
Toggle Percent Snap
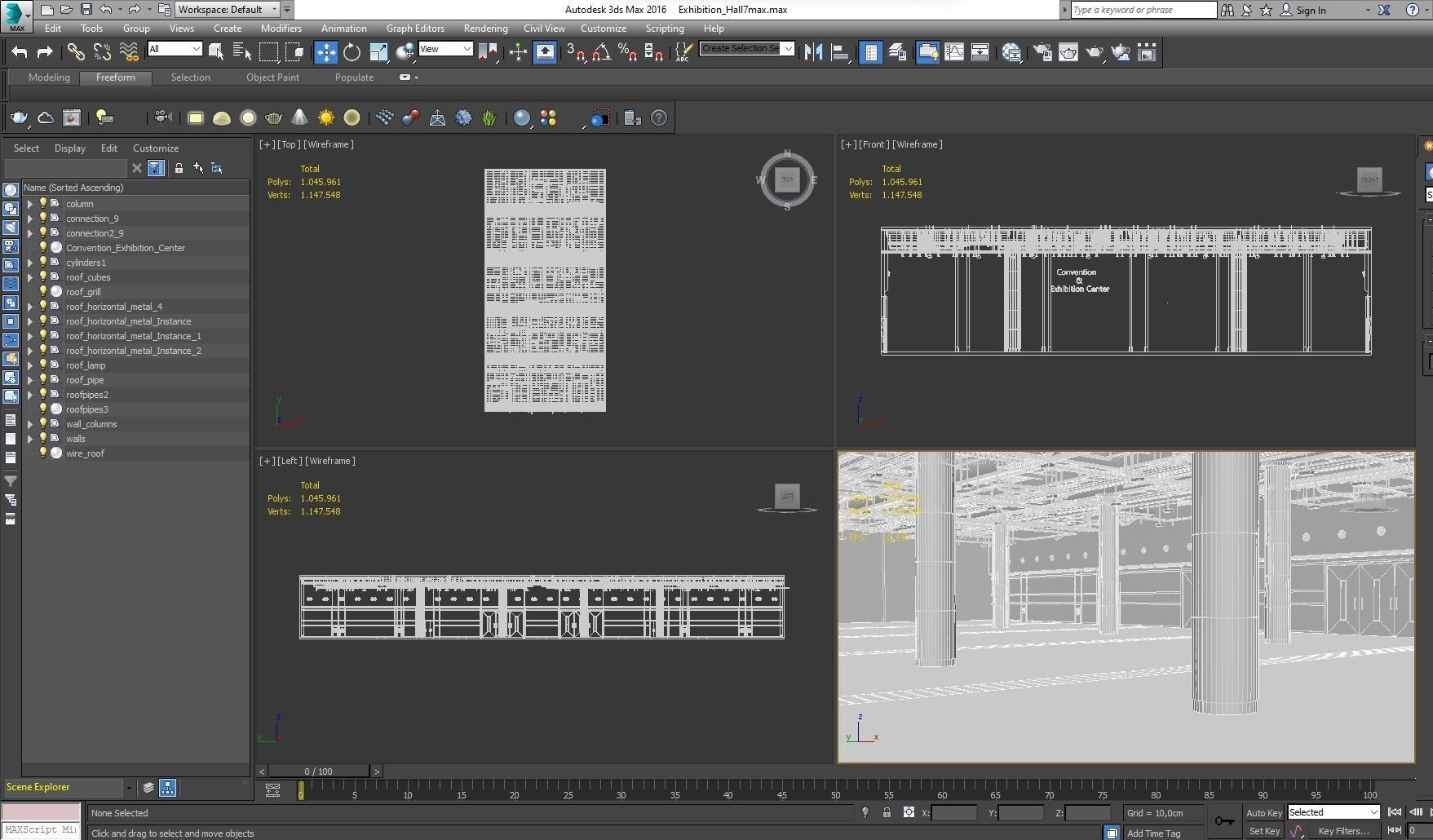627,52
